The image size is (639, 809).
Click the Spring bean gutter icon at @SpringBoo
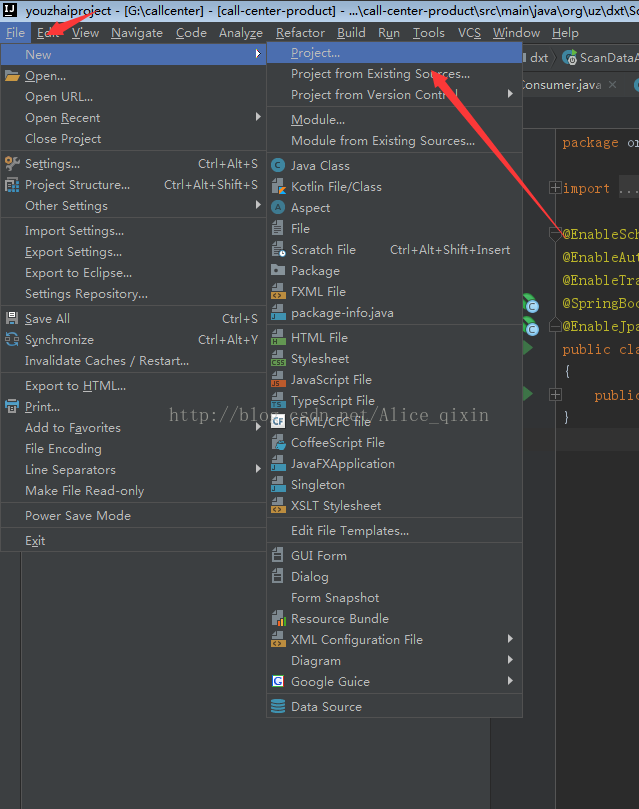(530, 303)
